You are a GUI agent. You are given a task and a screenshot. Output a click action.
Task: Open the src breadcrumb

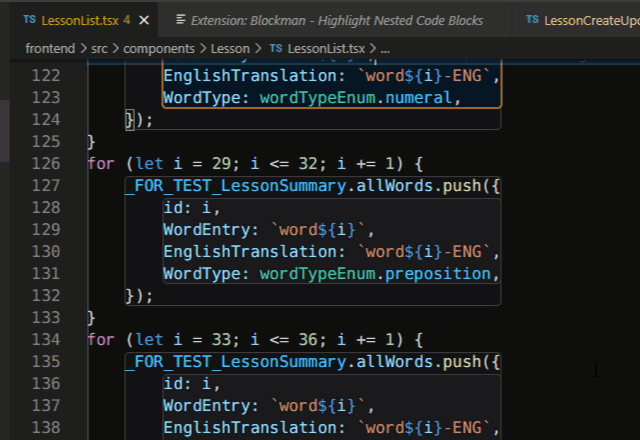(99, 49)
